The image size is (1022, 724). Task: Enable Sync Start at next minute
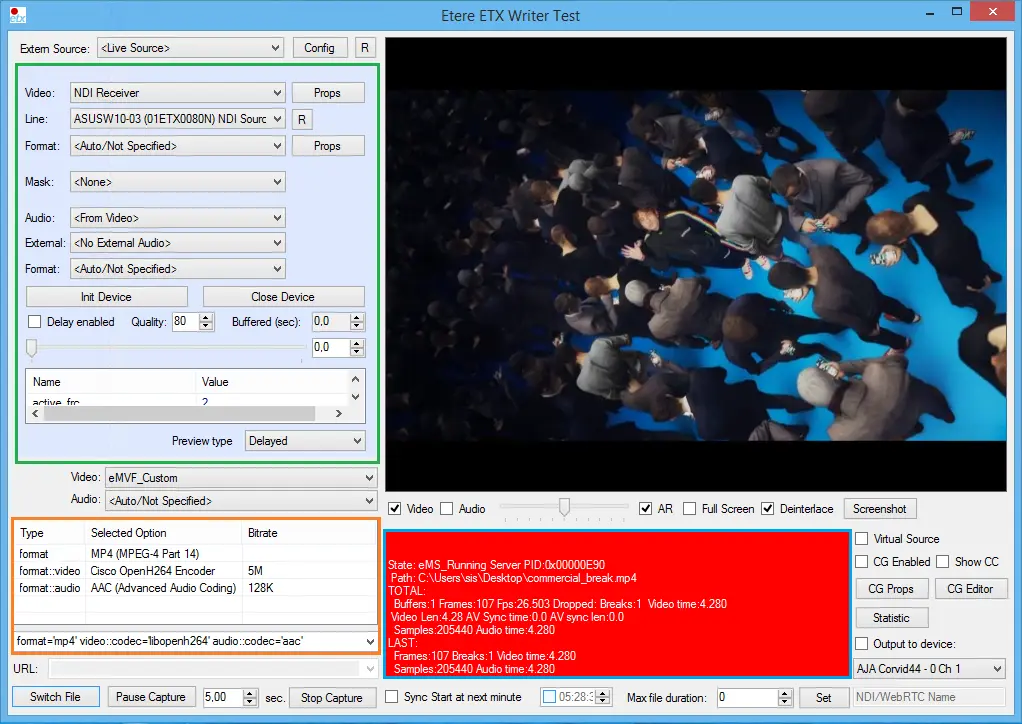click(392, 697)
